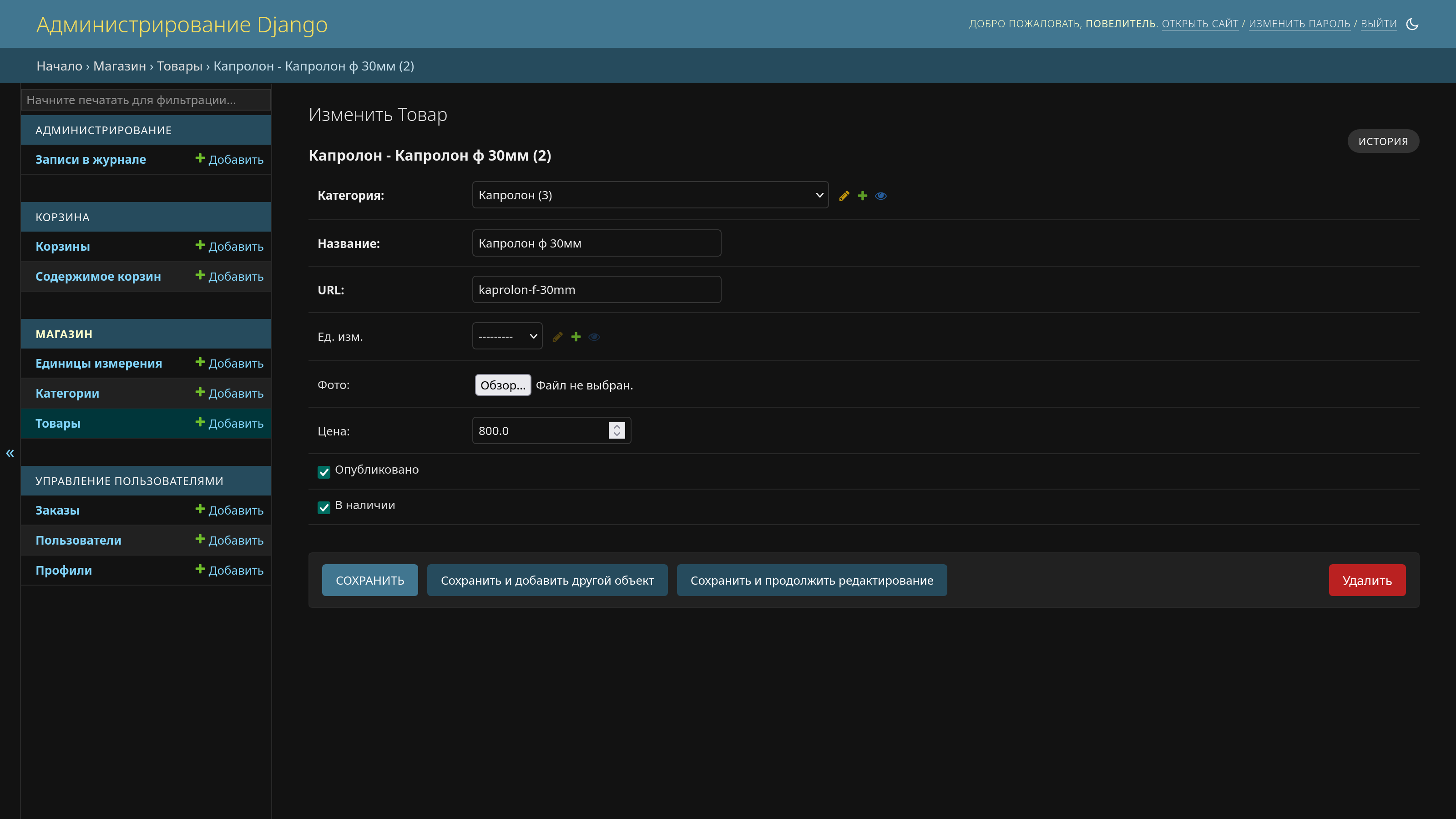Open Профили in sidebar
1456x819 pixels.
(x=64, y=570)
